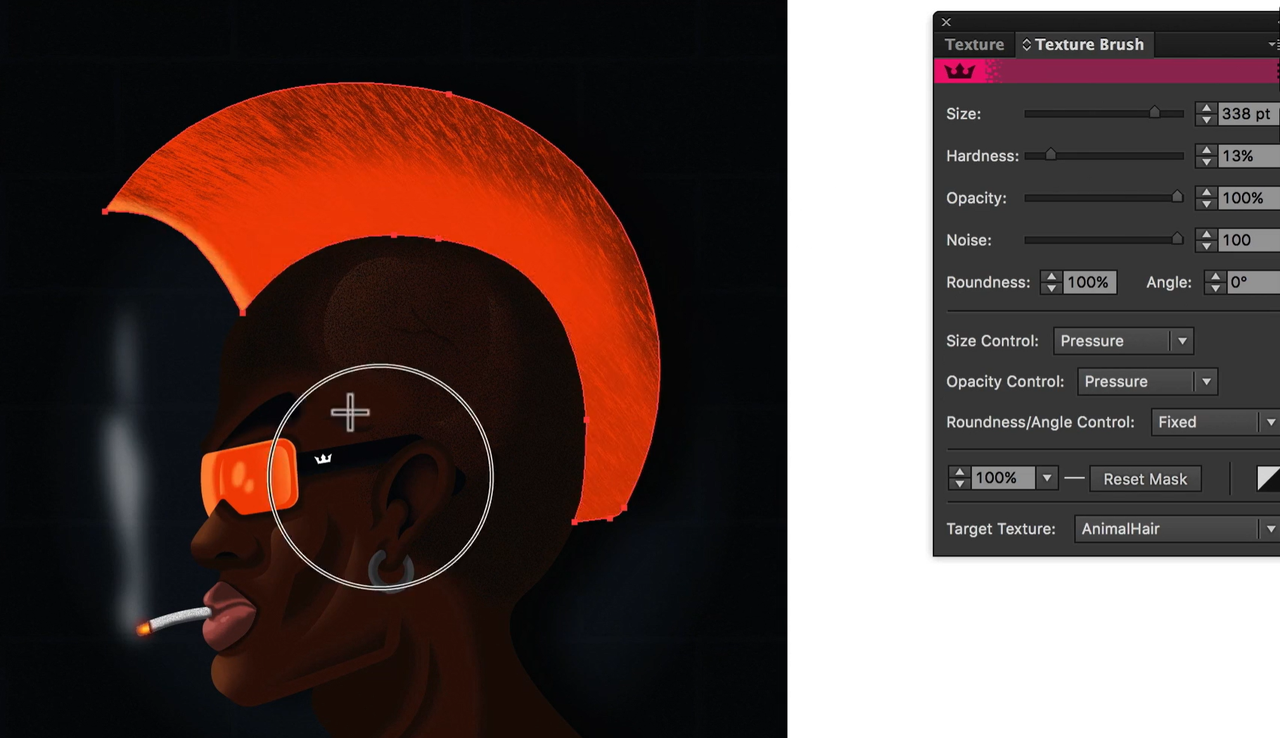This screenshot has width=1280, height=738.
Task: Increase brush Size with its up stepper arrow
Action: 1205,107
